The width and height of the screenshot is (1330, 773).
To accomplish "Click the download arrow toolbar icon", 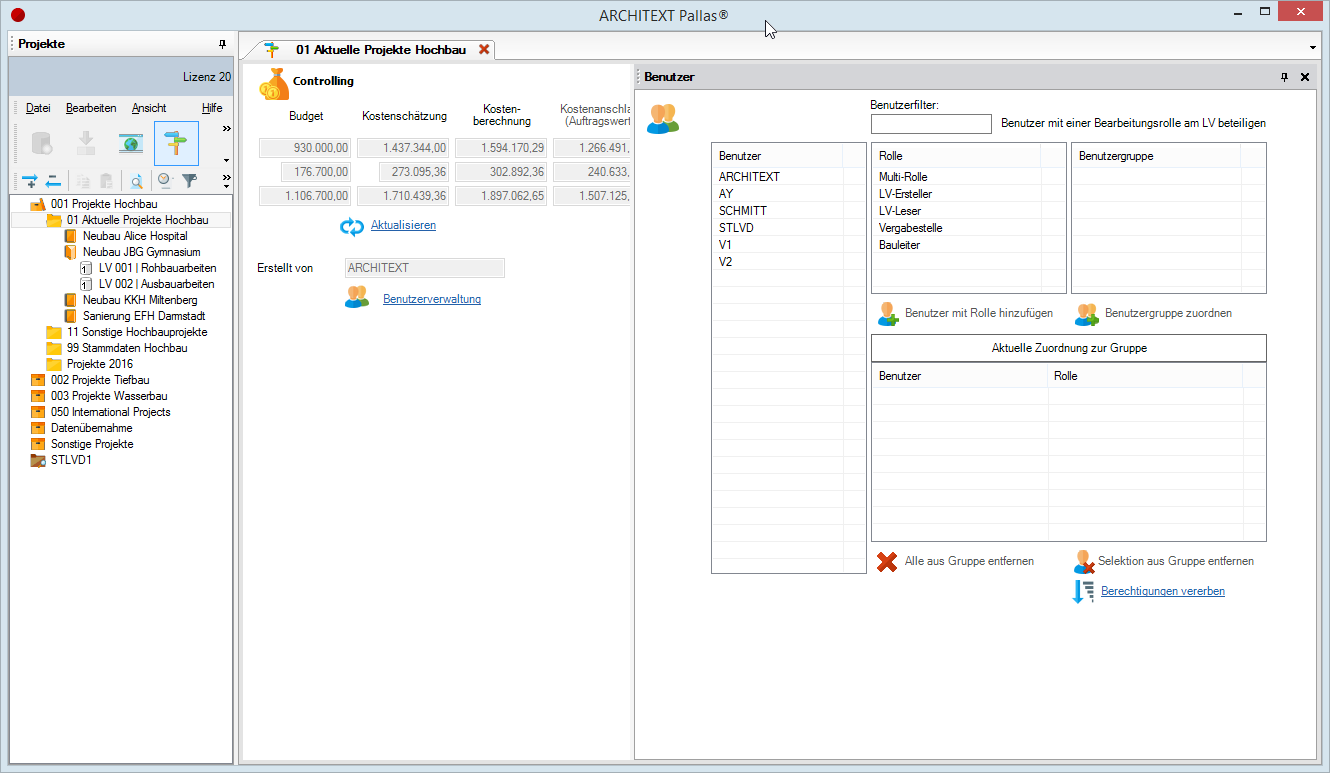I will pyautogui.click(x=86, y=144).
